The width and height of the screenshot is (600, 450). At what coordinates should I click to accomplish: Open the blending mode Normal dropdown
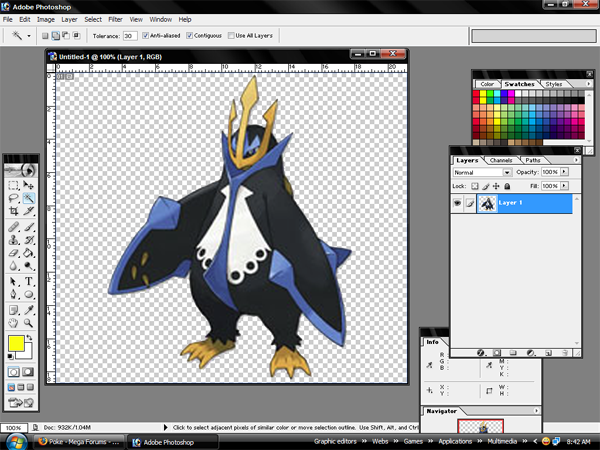(507, 173)
